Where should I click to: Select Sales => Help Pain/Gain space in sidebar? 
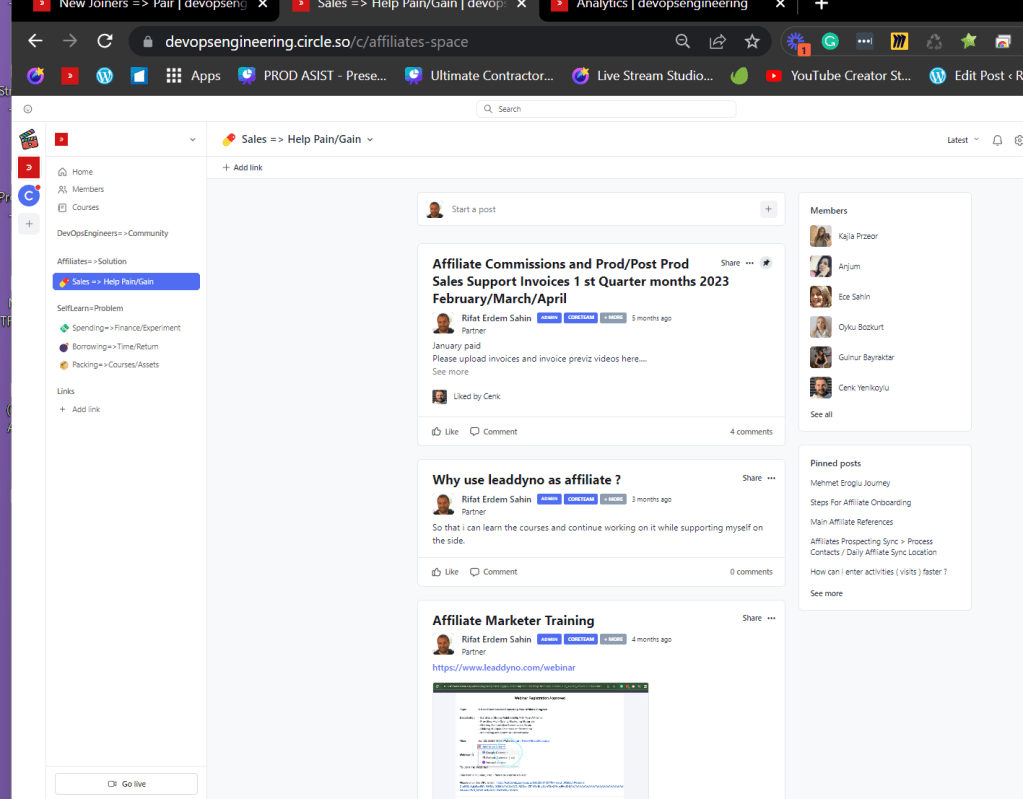pos(126,282)
